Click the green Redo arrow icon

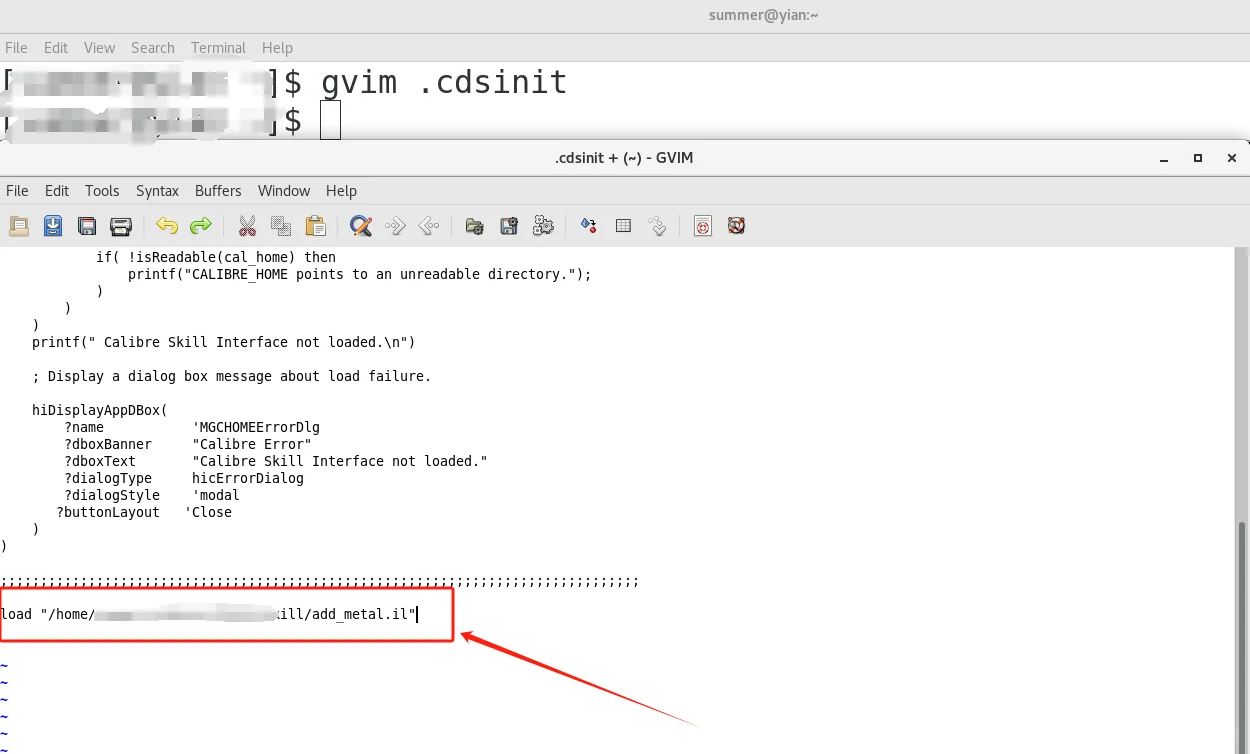(x=201, y=226)
